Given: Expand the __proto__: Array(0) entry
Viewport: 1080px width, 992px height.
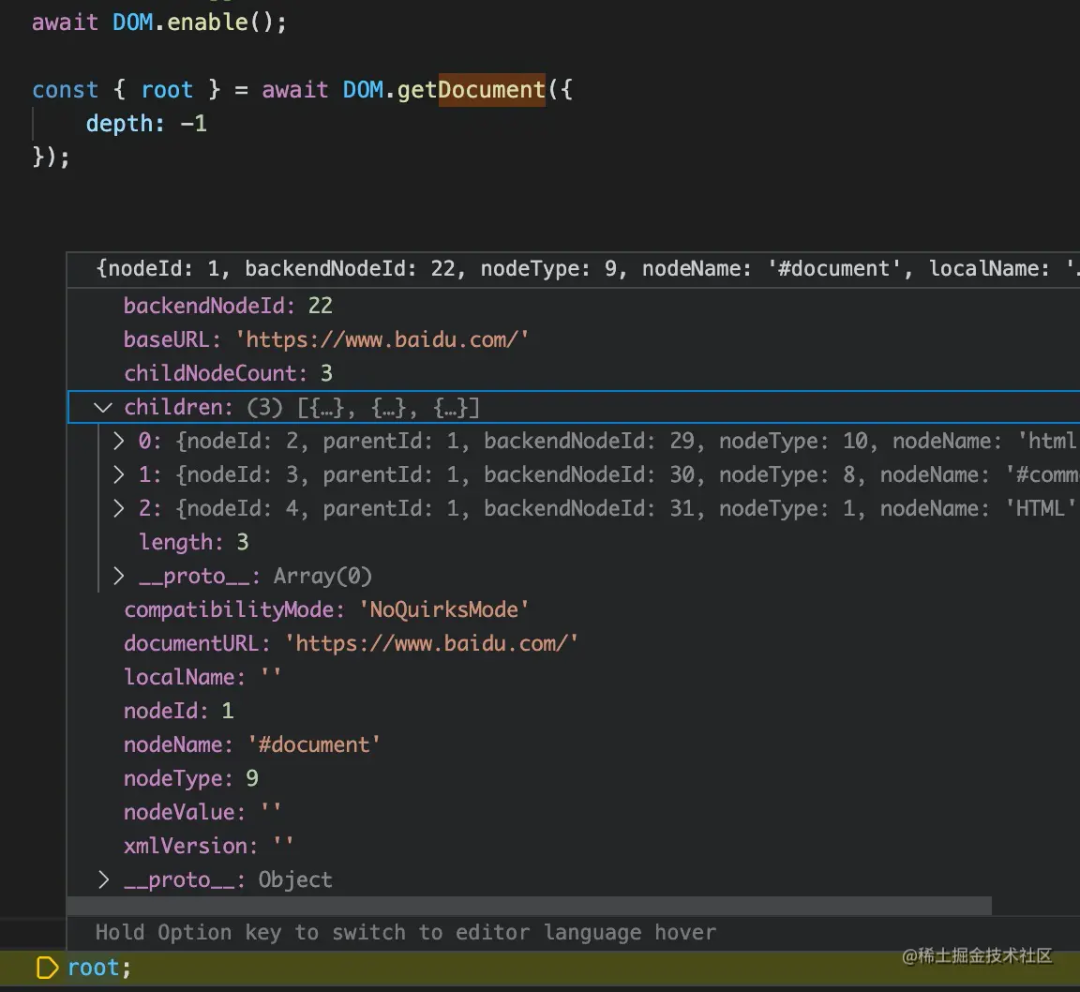Looking at the screenshot, I should click(118, 576).
